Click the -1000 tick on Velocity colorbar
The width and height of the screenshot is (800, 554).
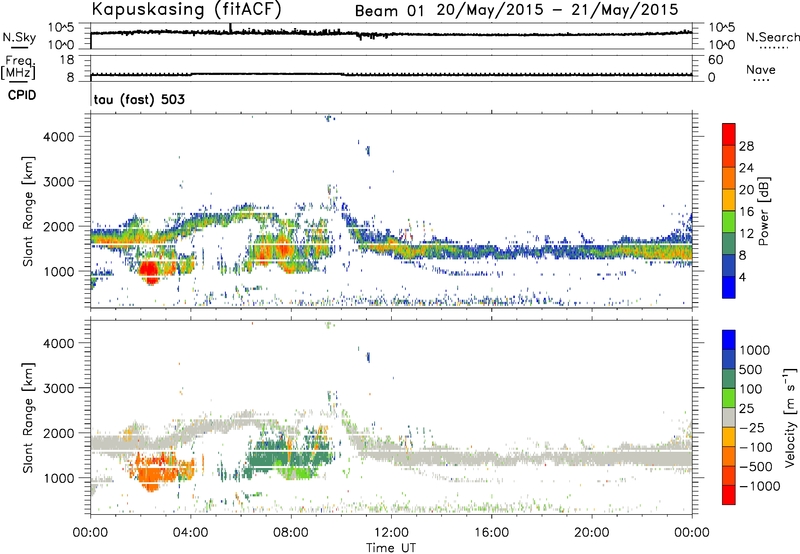tap(760, 486)
